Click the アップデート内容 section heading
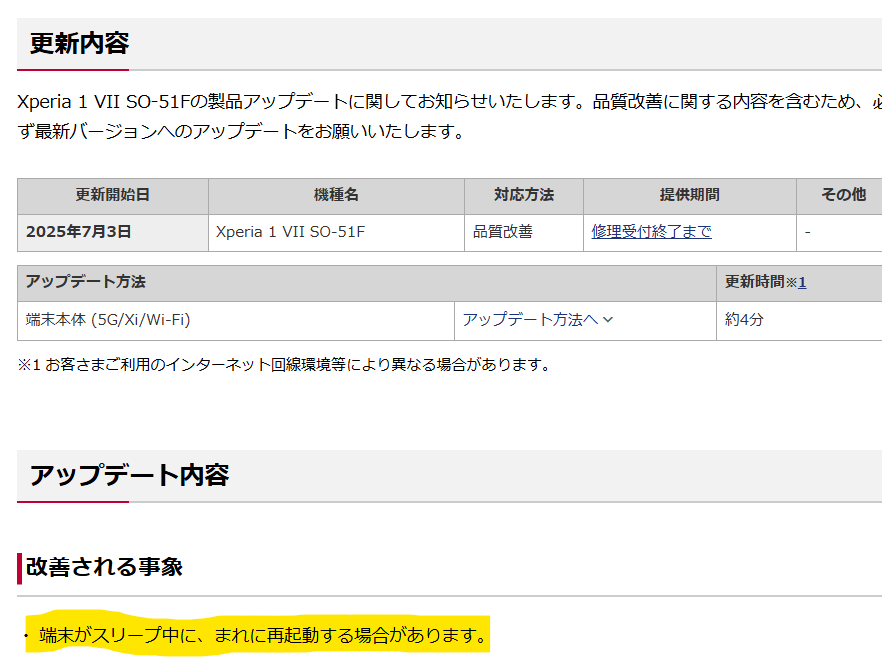This screenshot has height=661, width=882. (x=129, y=475)
